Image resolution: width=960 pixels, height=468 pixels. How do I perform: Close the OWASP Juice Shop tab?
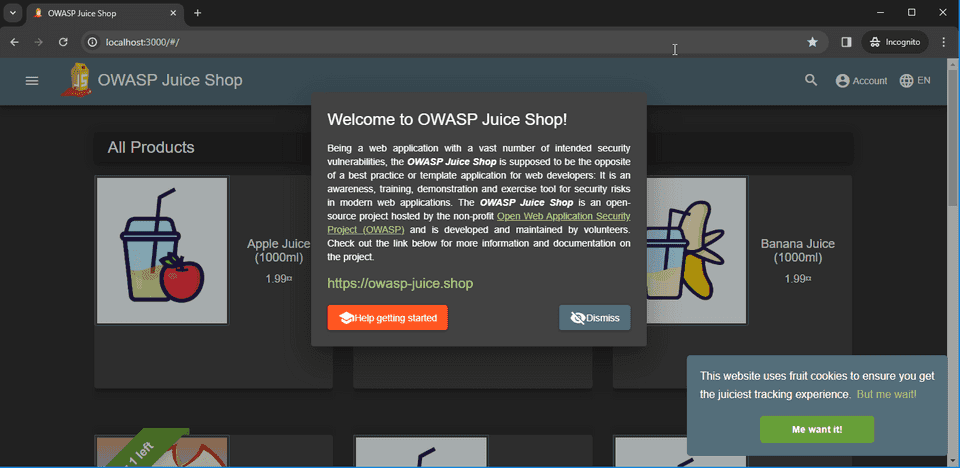coord(174,13)
